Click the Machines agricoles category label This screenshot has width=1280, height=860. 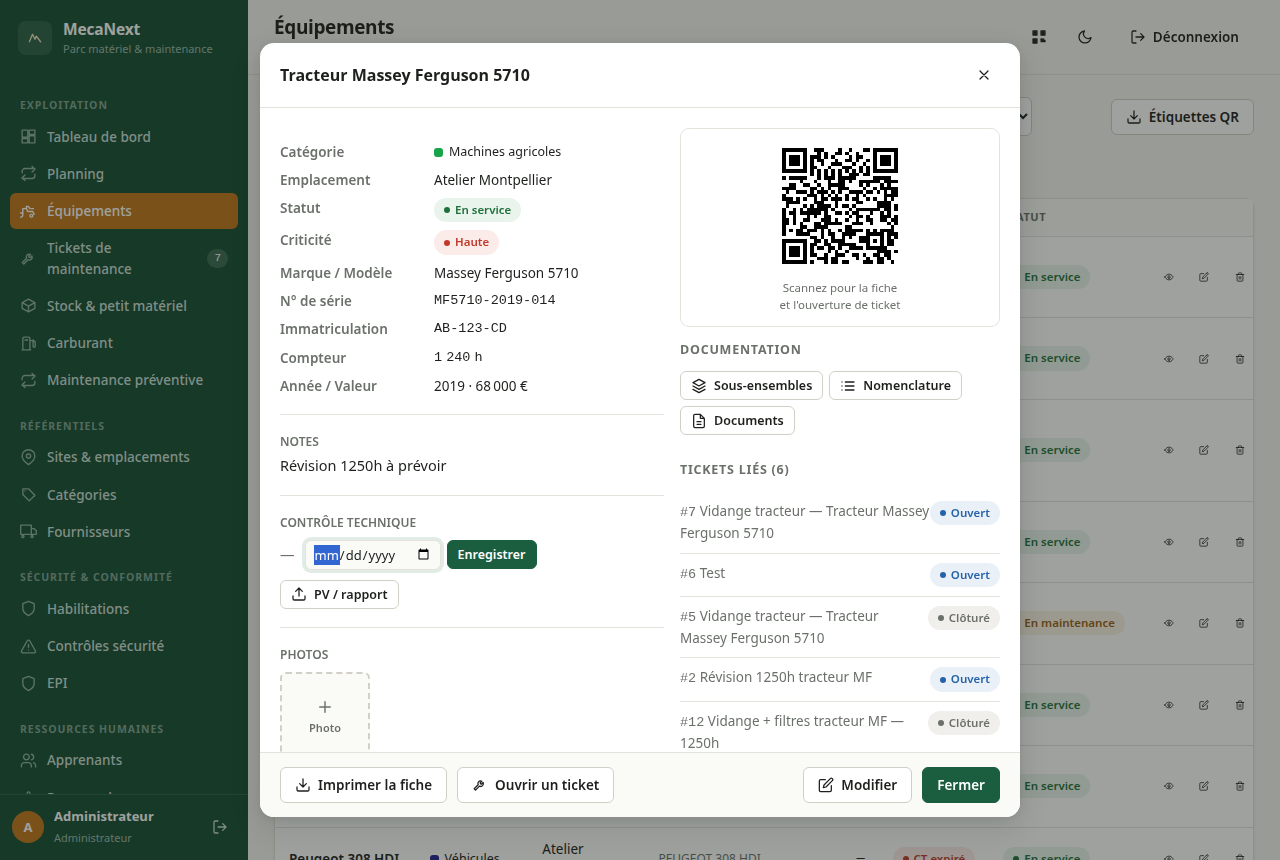tap(504, 152)
